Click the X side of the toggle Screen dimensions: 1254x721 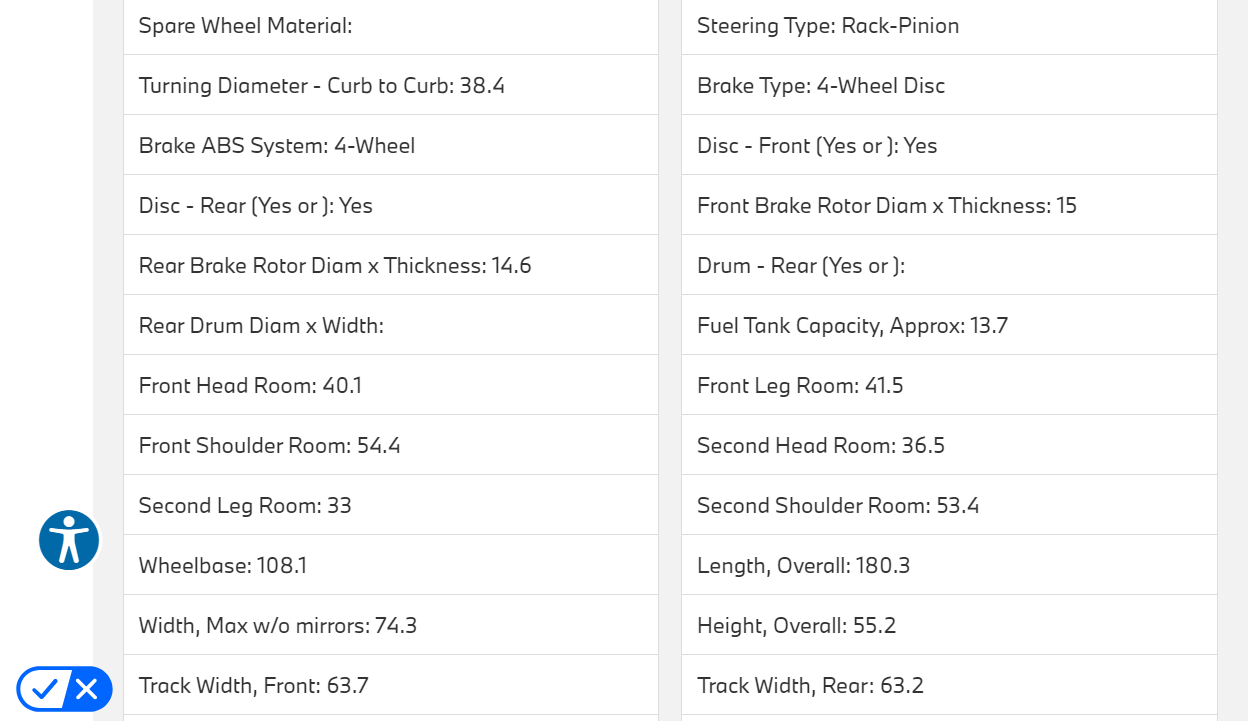(87, 689)
